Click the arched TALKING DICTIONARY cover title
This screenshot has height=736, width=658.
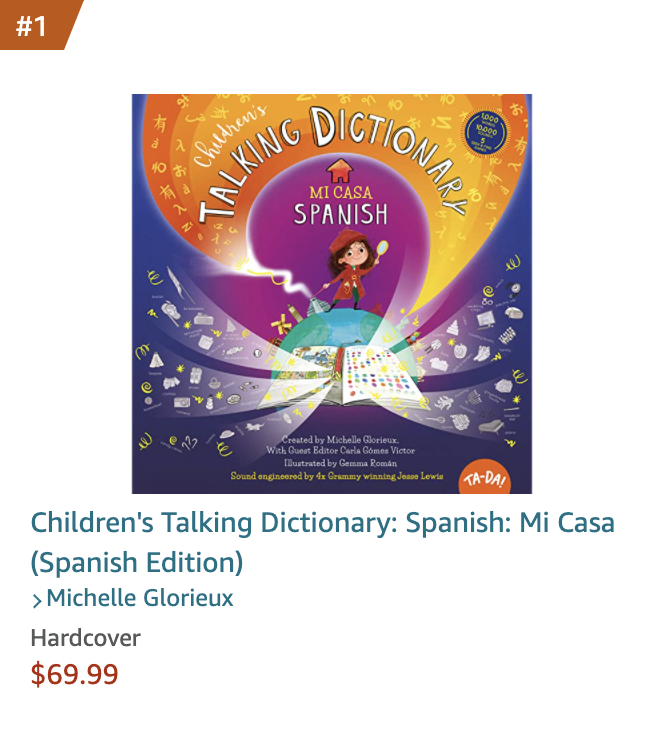333,162
